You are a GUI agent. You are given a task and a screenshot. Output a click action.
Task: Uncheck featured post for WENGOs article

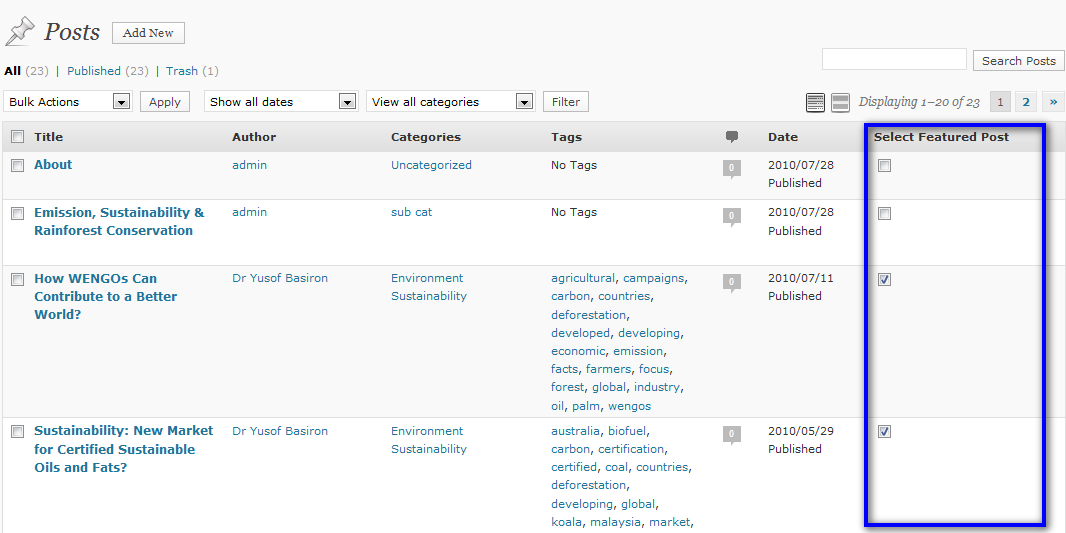click(x=884, y=280)
